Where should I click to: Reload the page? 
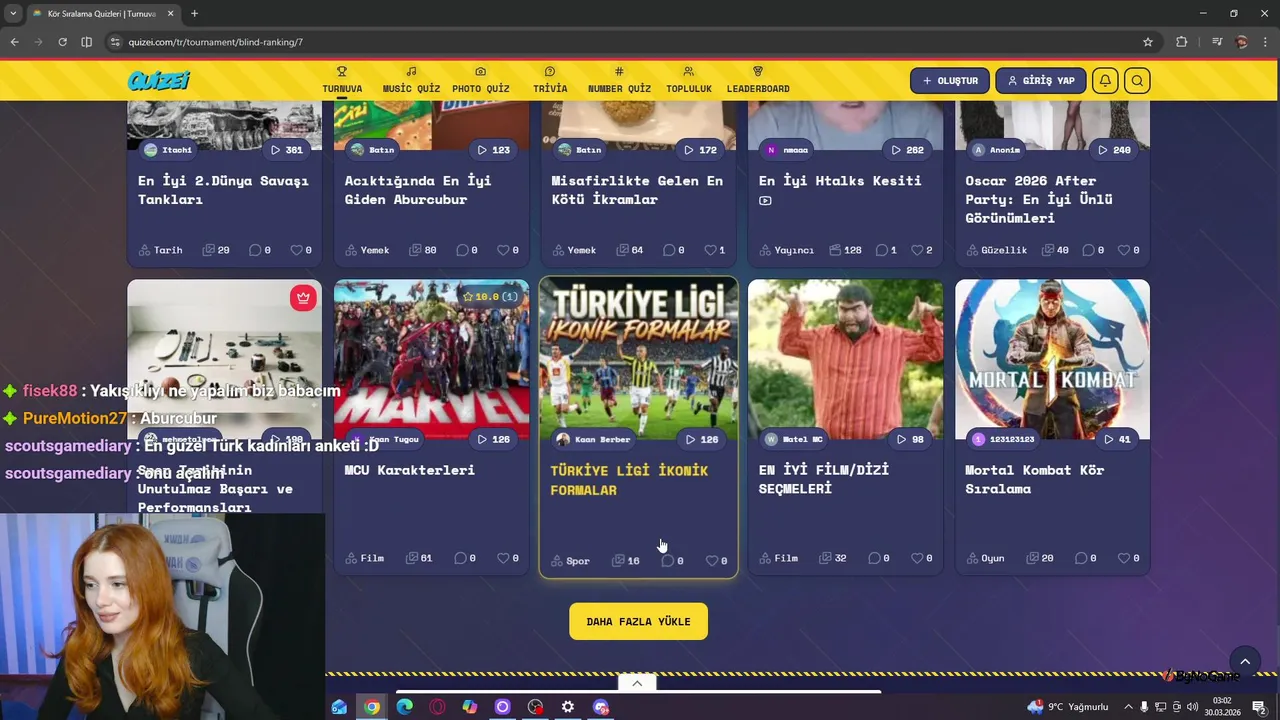(x=62, y=42)
